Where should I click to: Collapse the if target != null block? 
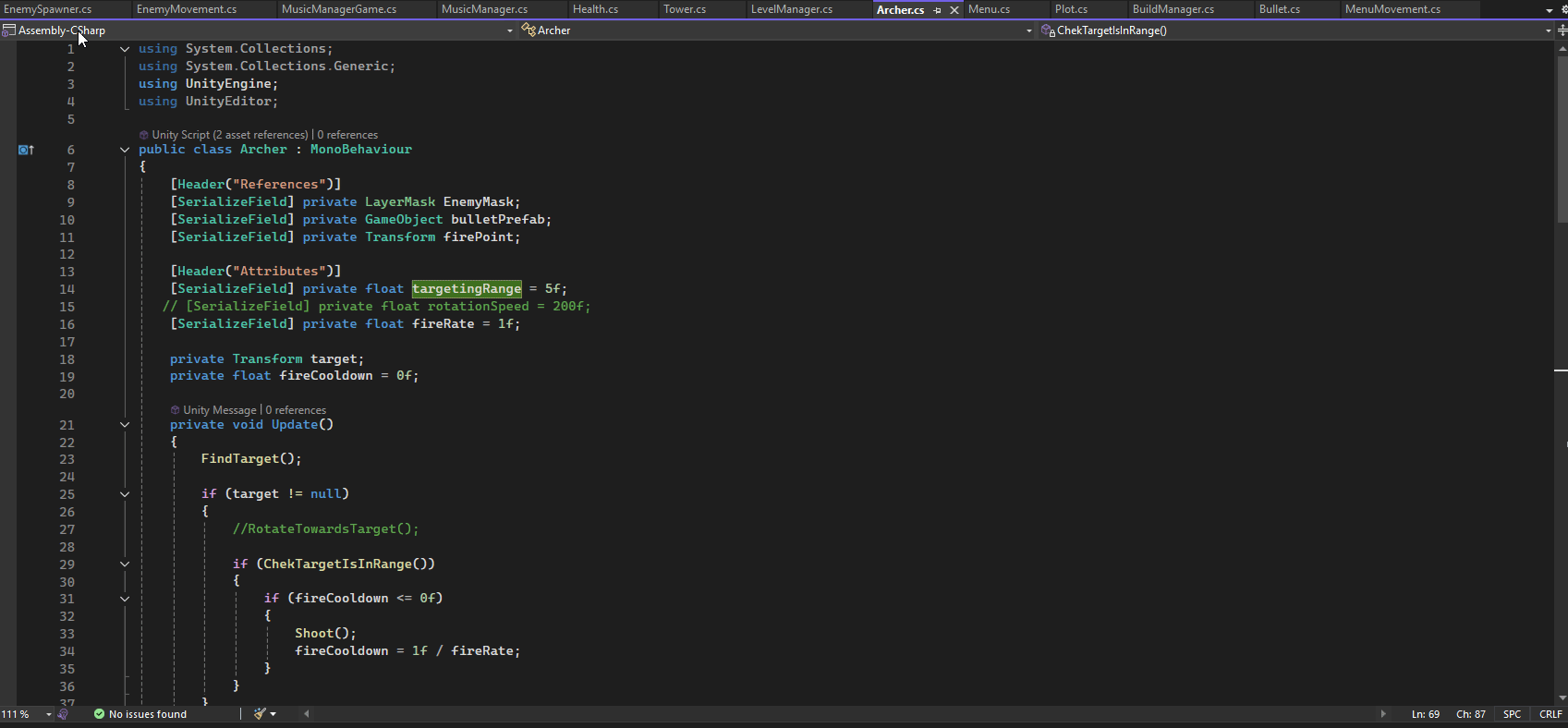click(125, 494)
